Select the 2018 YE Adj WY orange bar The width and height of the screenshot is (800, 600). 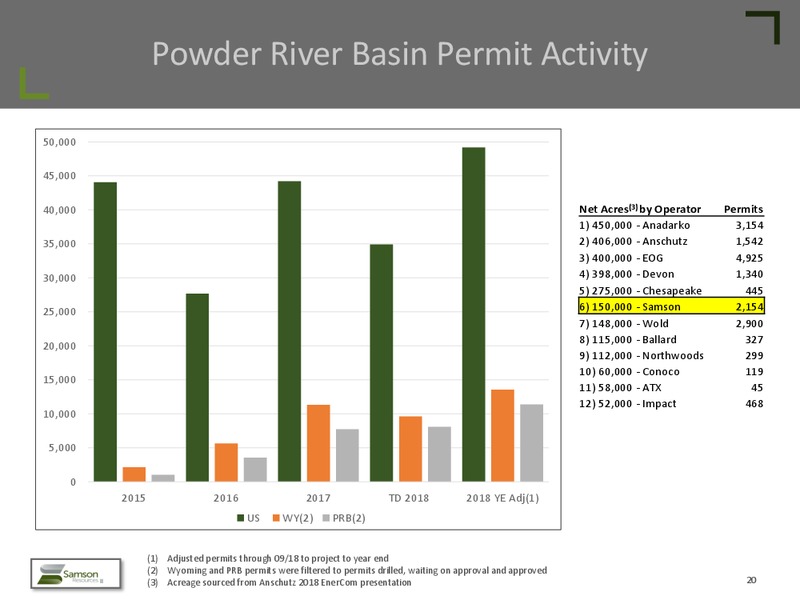click(x=503, y=436)
